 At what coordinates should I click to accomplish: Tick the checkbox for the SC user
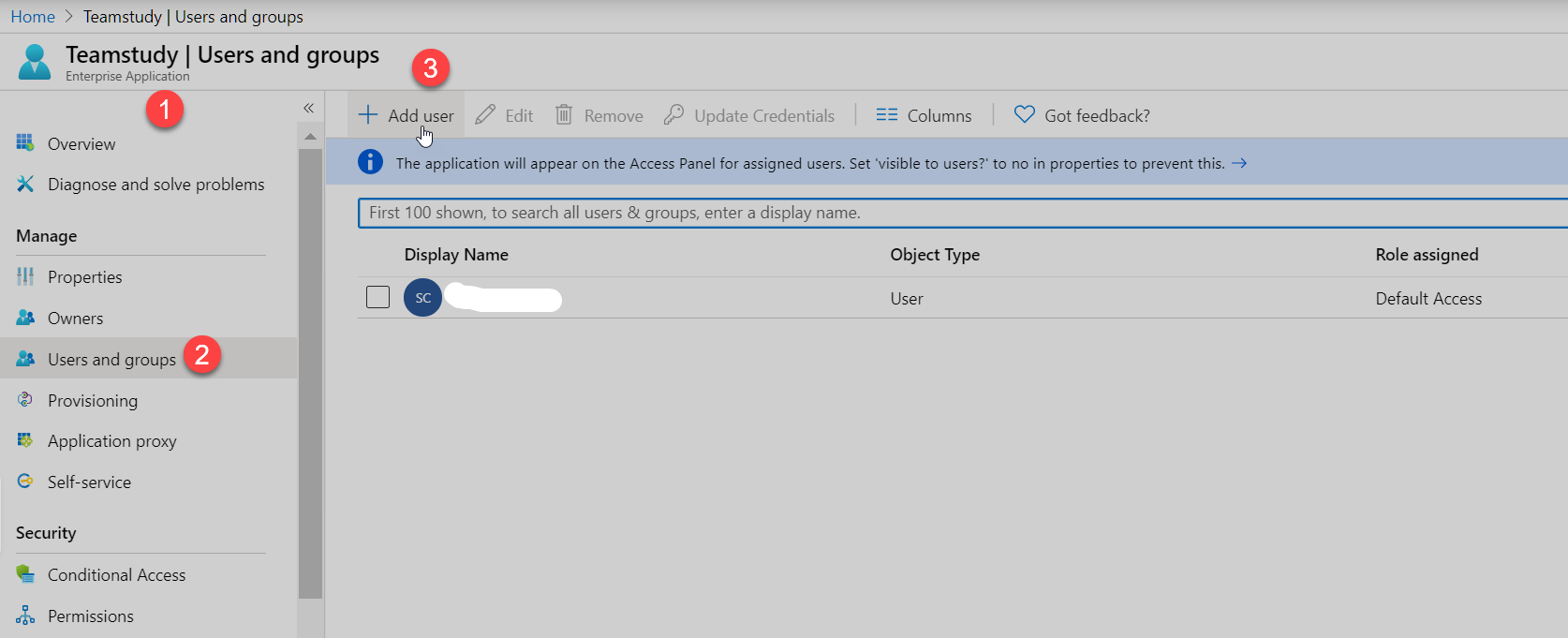[377, 297]
